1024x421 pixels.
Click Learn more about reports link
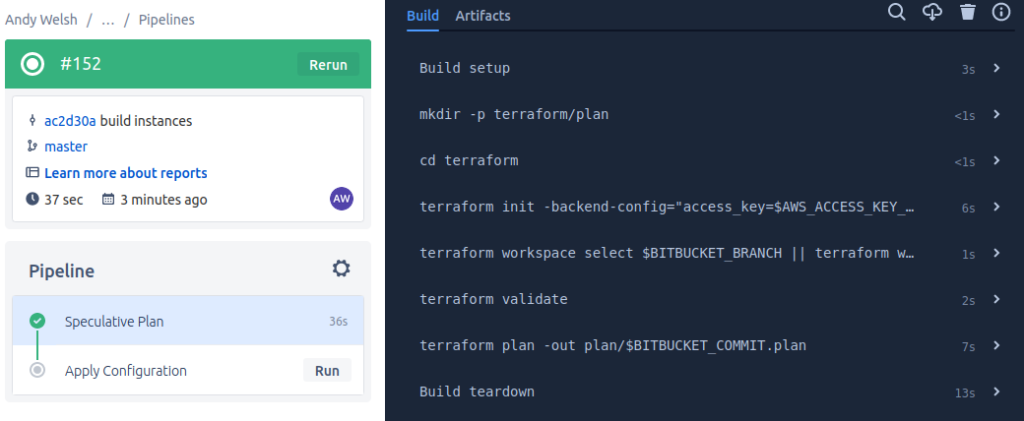coord(126,173)
